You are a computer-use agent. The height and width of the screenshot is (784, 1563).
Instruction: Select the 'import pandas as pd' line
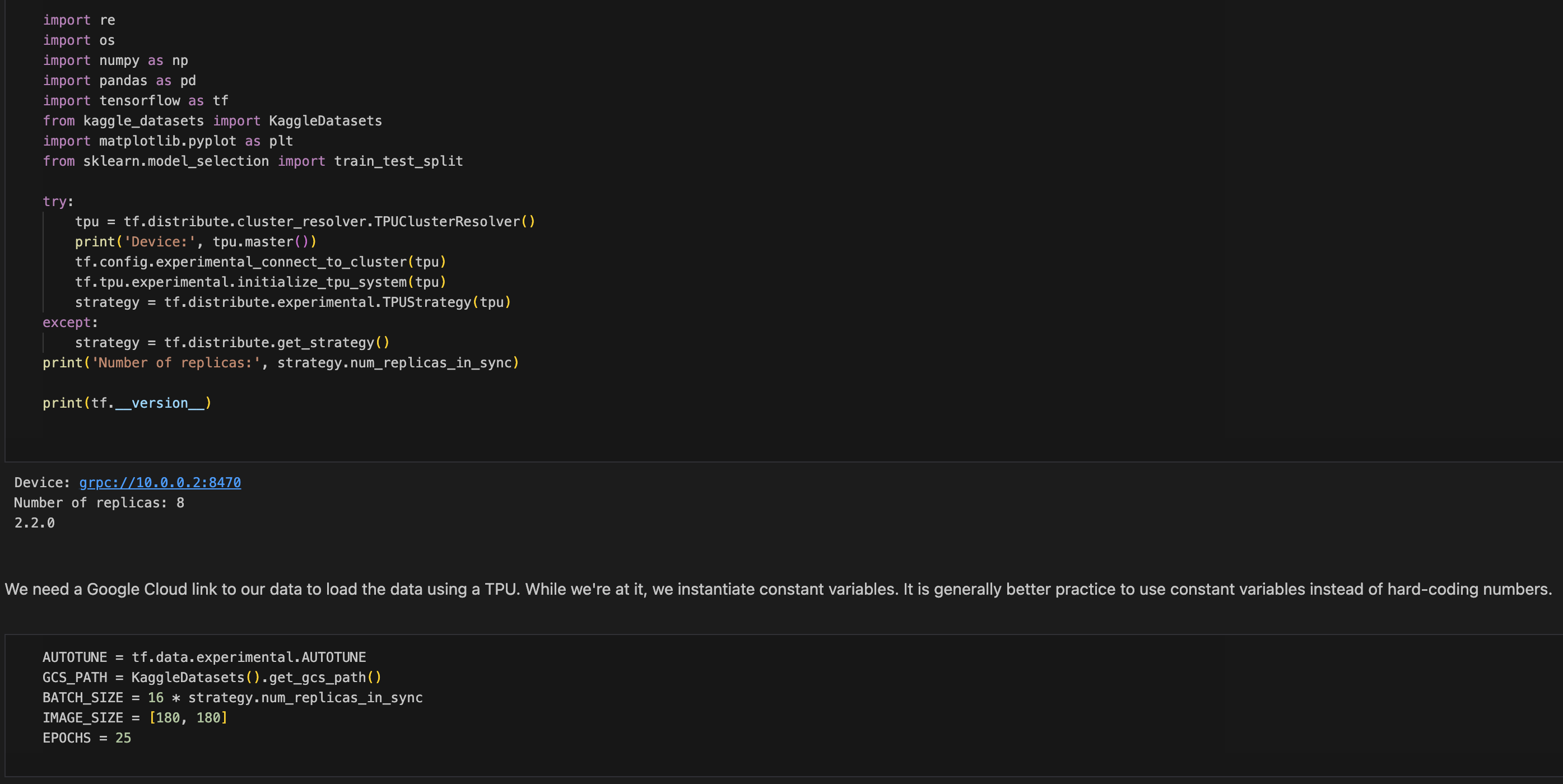click(119, 81)
